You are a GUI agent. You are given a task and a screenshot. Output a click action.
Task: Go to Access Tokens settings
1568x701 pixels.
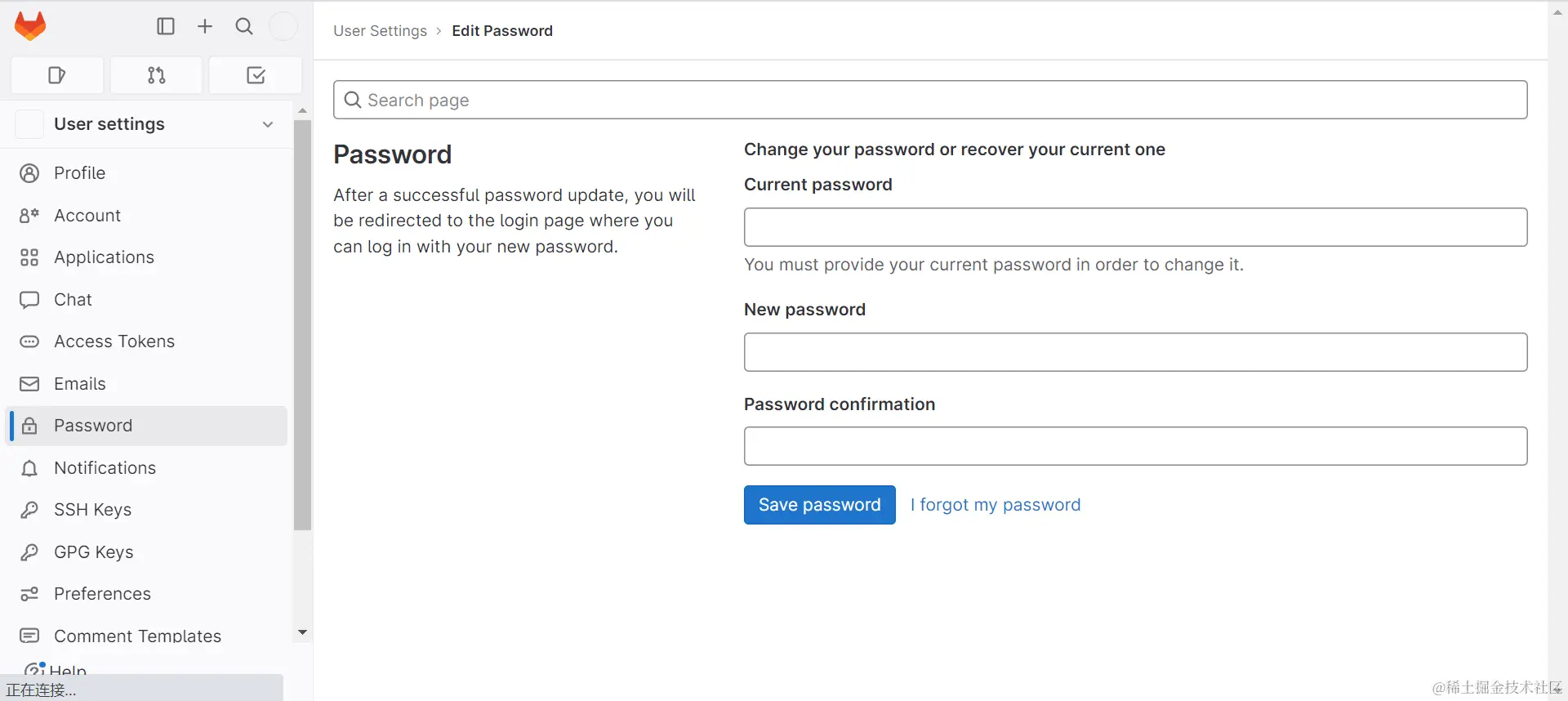coord(114,342)
